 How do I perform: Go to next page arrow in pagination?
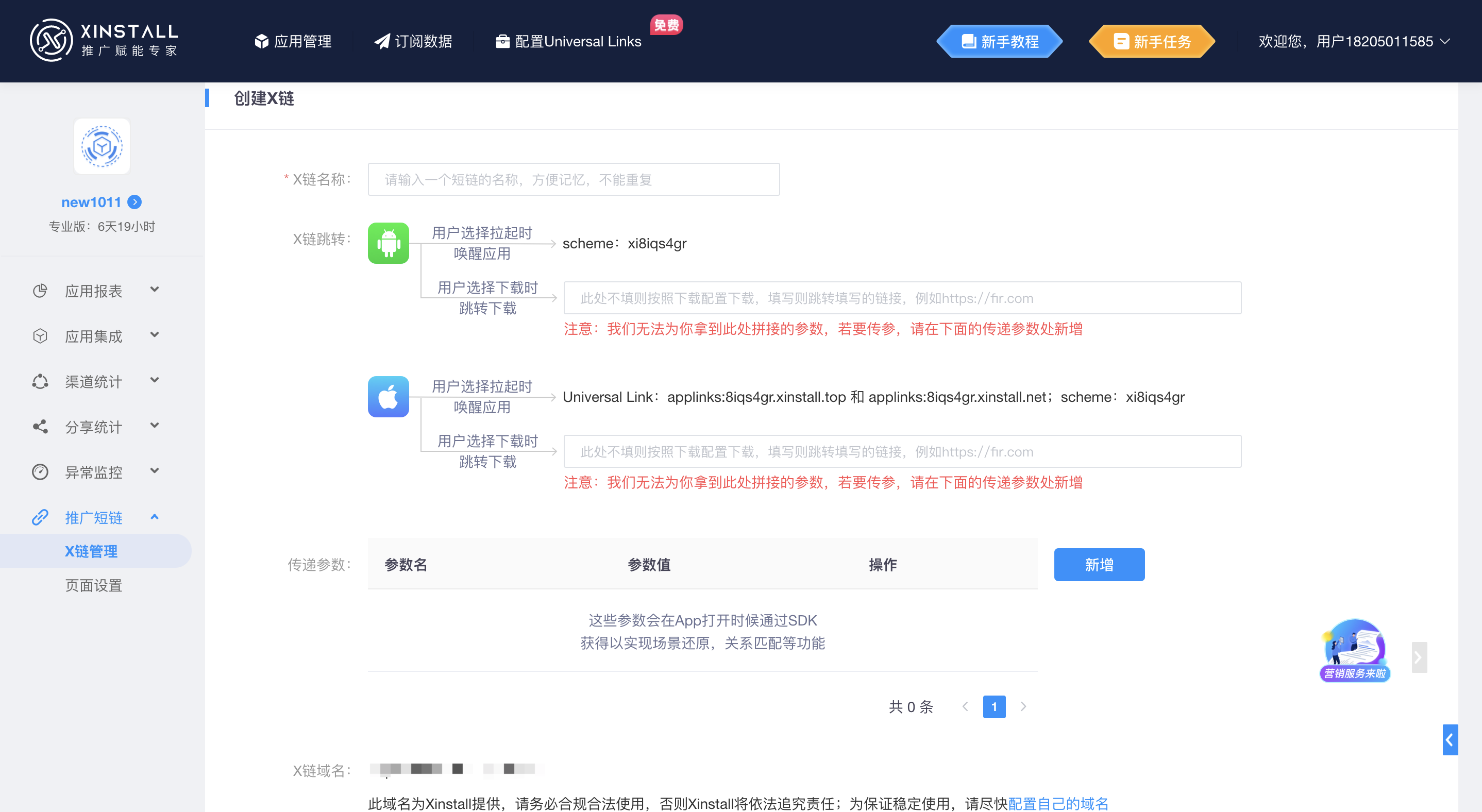click(x=1023, y=706)
